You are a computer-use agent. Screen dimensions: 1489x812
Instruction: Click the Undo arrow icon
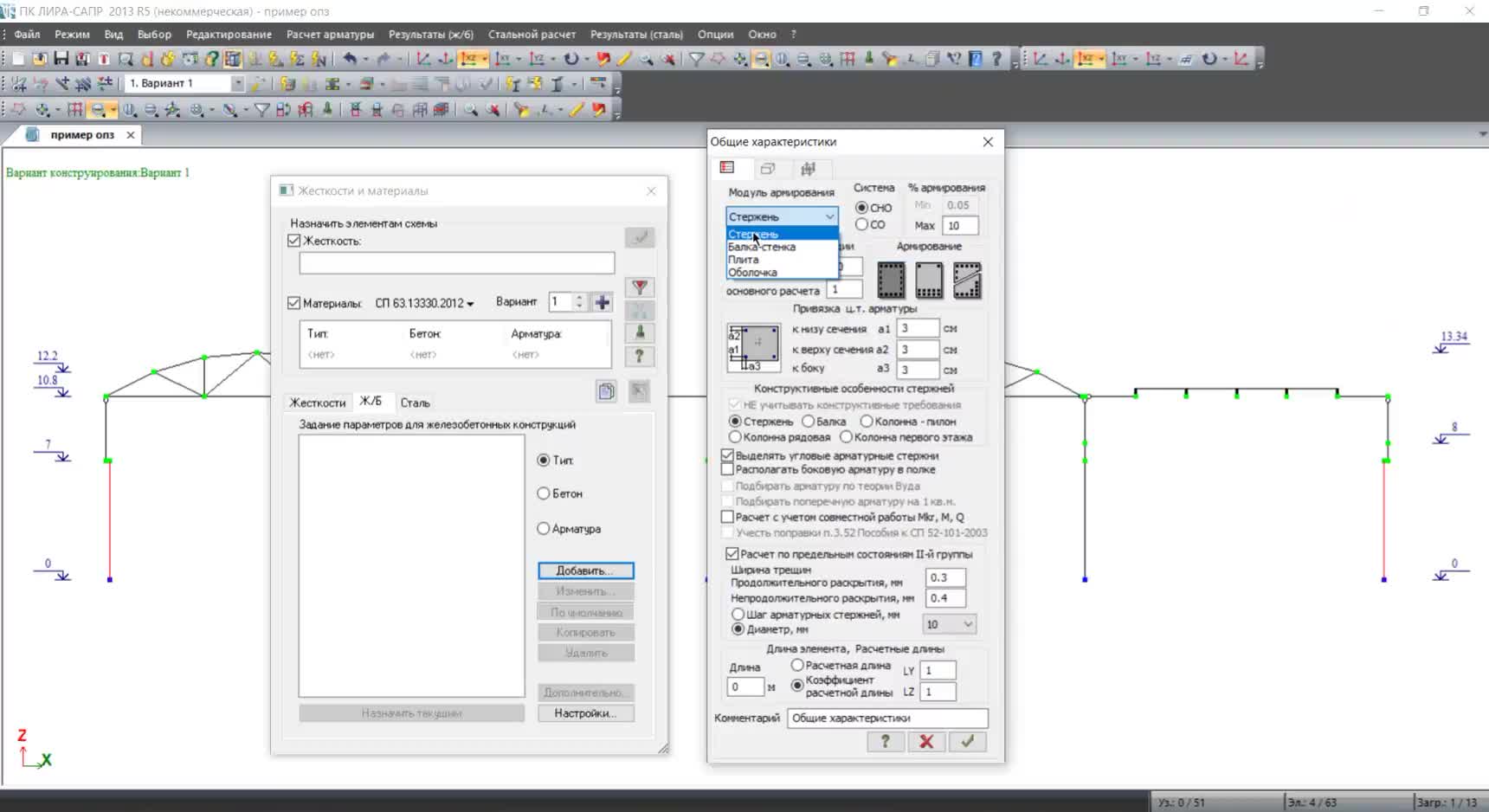pyautogui.click(x=350, y=59)
